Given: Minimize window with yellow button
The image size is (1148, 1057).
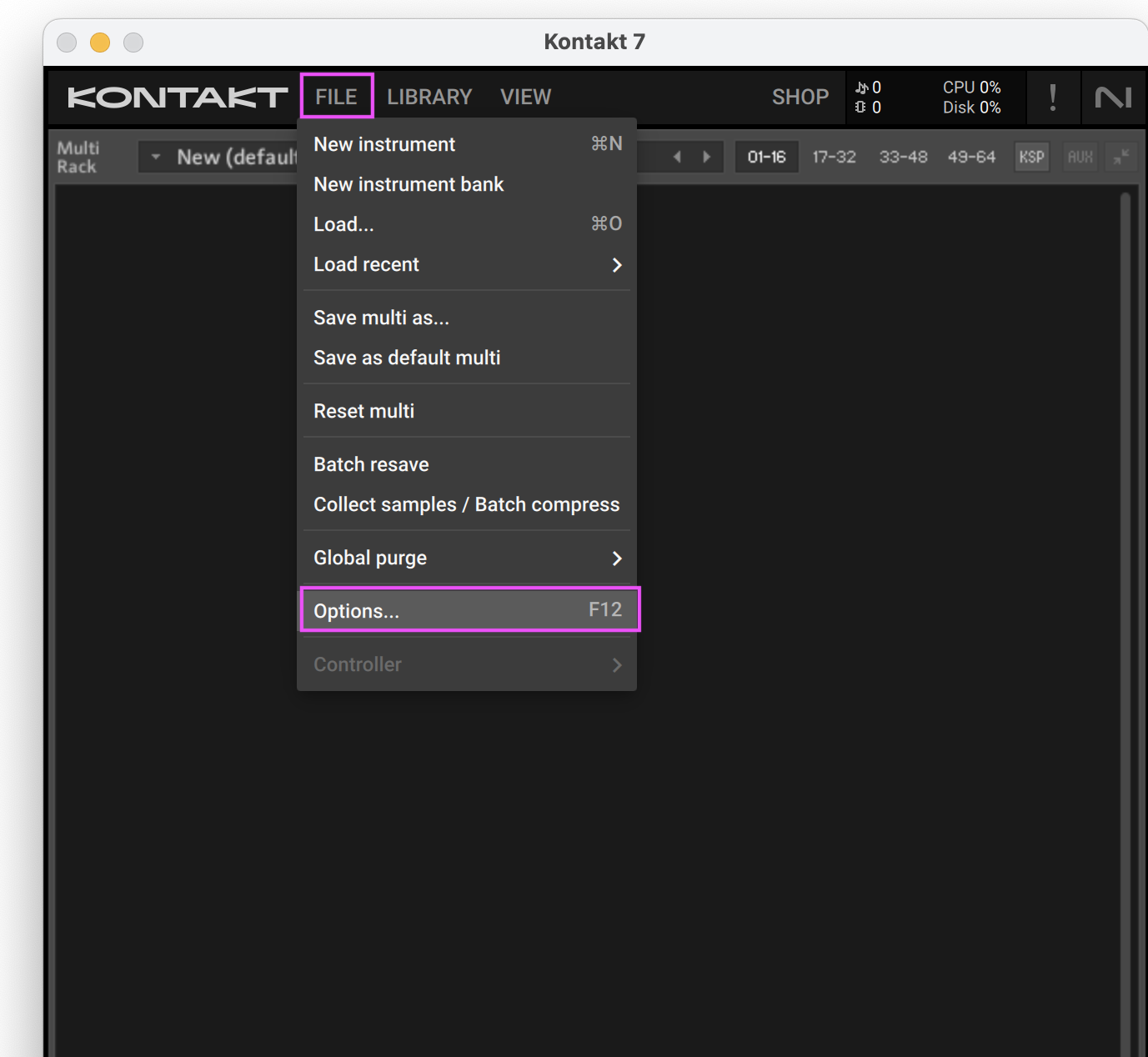Looking at the screenshot, I should (100, 43).
